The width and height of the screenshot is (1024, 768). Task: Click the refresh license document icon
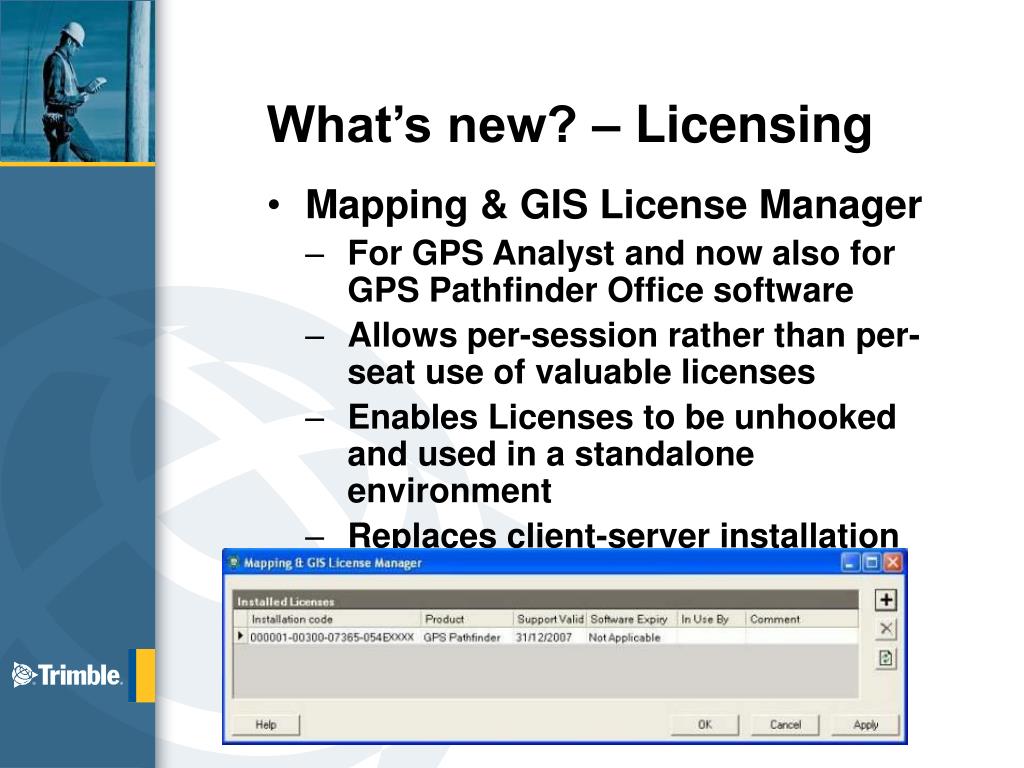tap(886, 658)
